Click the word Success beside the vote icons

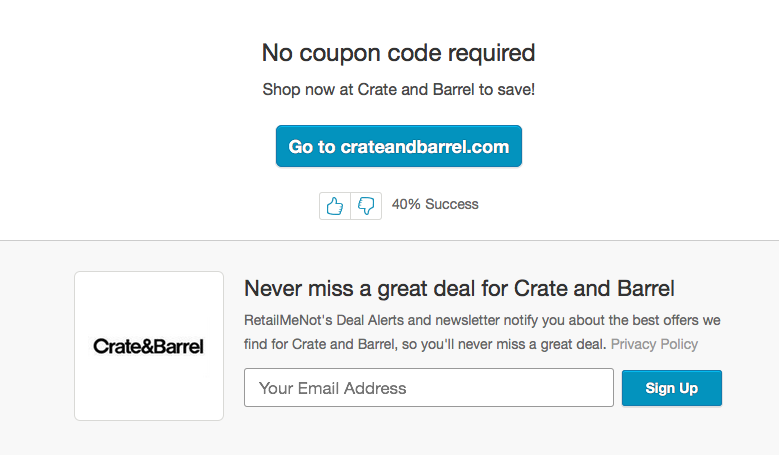pyautogui.click(x=452, y=204)
